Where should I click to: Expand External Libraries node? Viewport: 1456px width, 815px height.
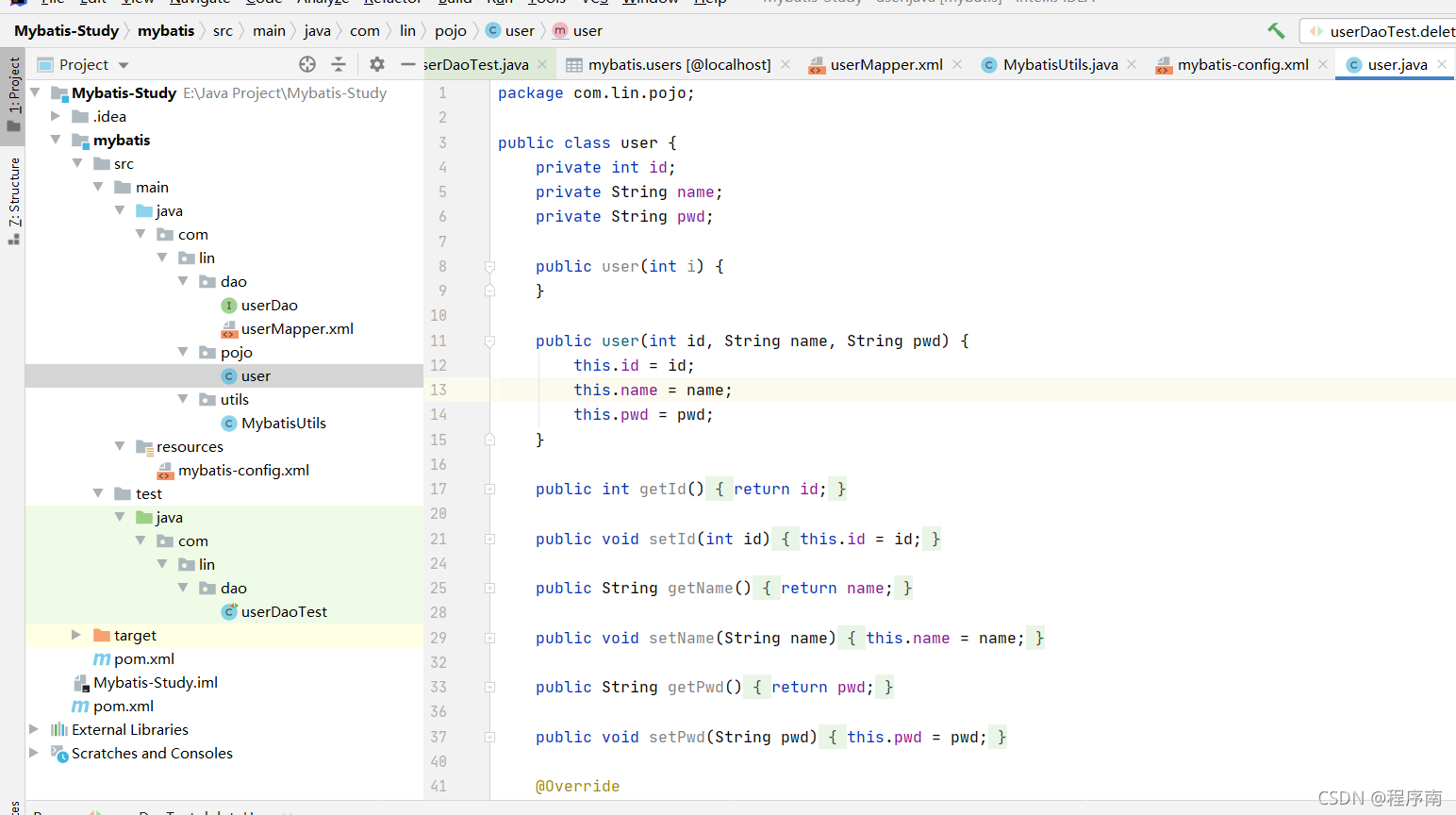click(x=35, y=729)
